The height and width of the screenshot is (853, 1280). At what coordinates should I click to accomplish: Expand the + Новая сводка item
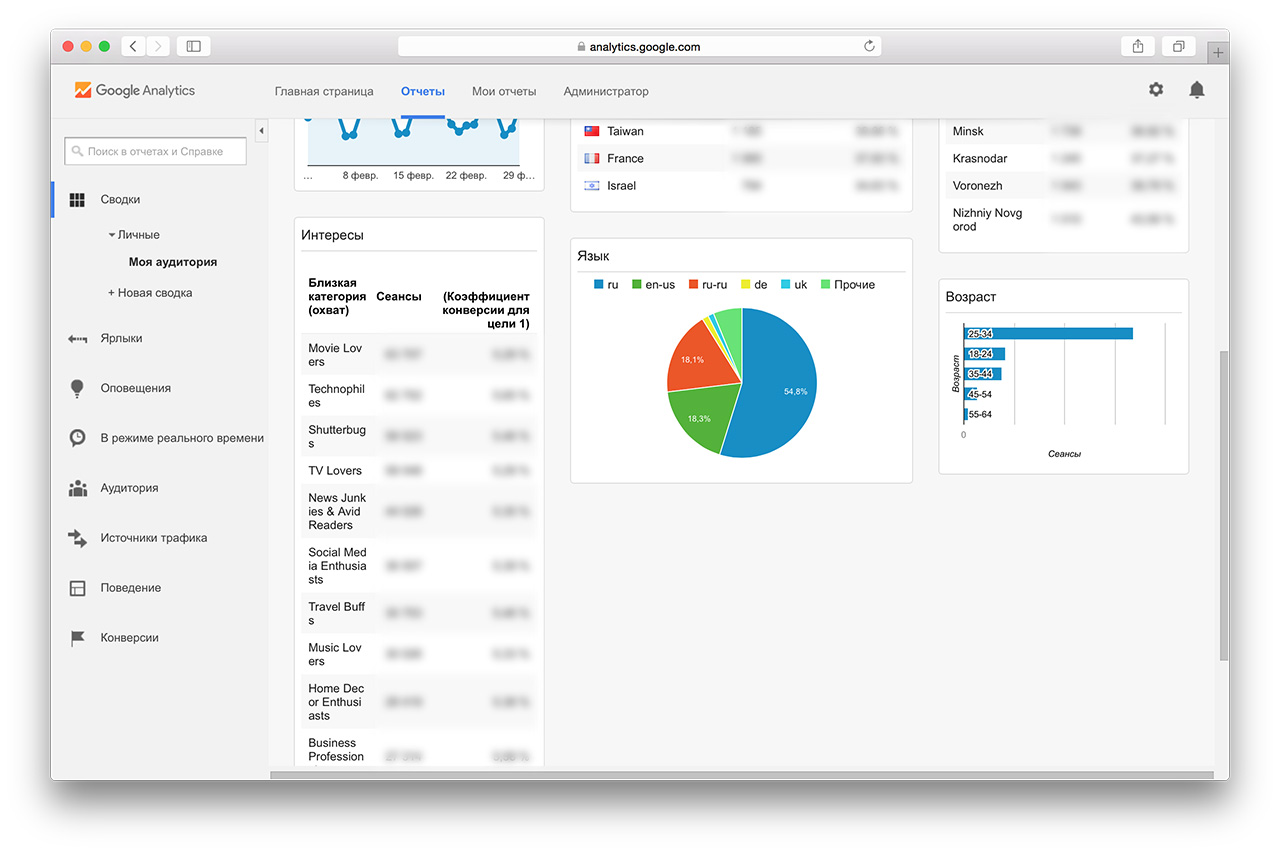point(150,293)
